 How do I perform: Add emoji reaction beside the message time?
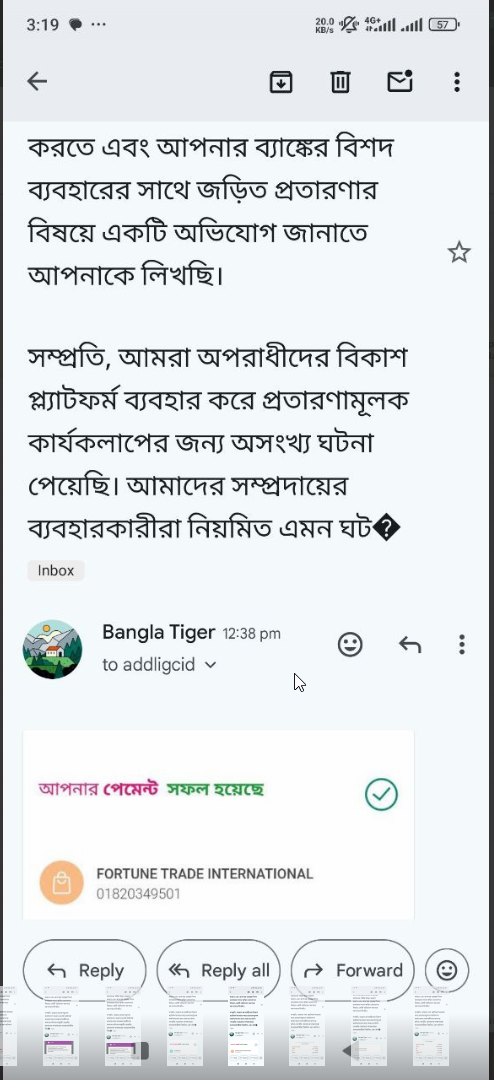350,645
